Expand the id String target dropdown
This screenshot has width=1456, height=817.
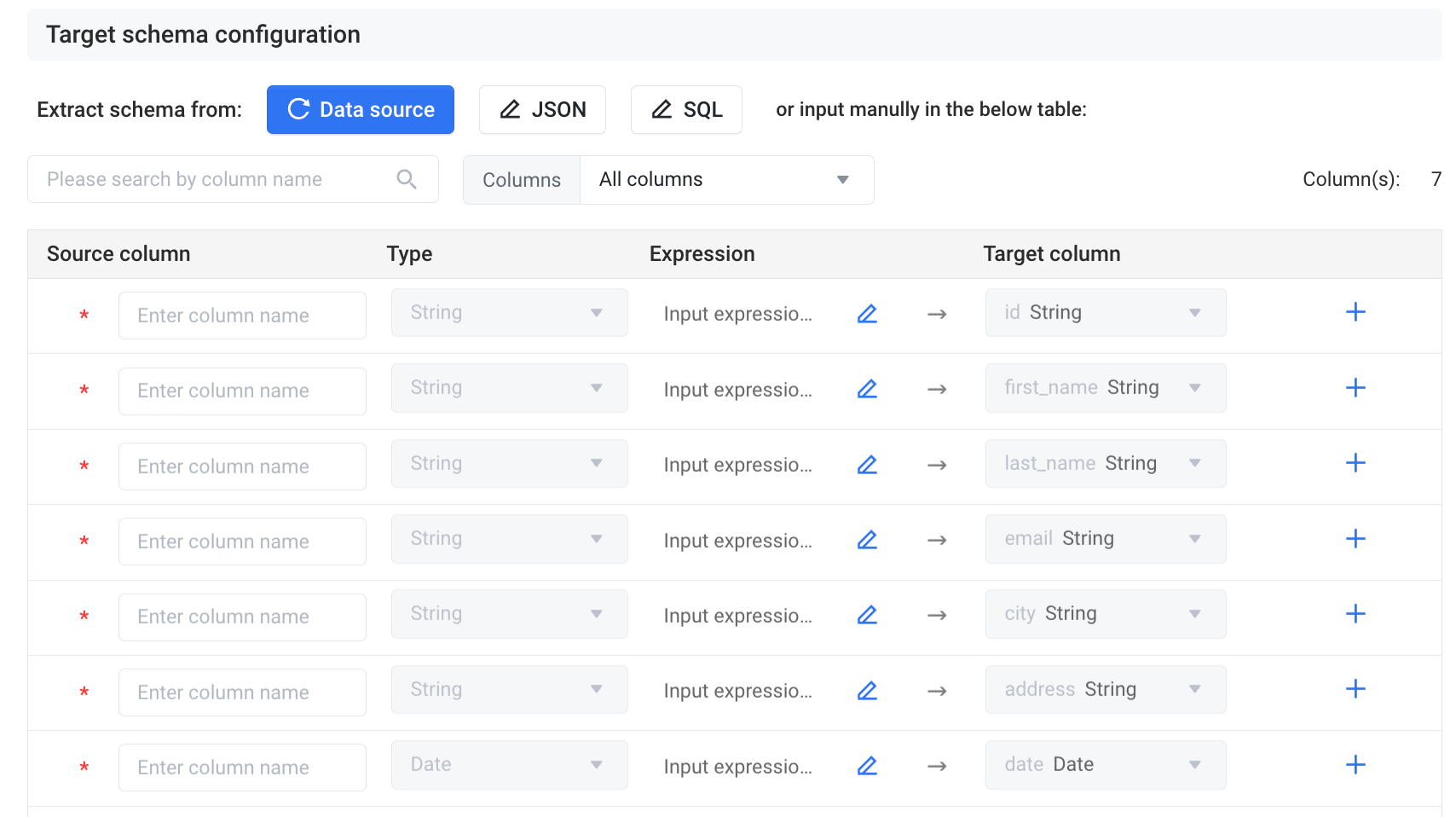pyautogui.click(x=1105, y=313)
